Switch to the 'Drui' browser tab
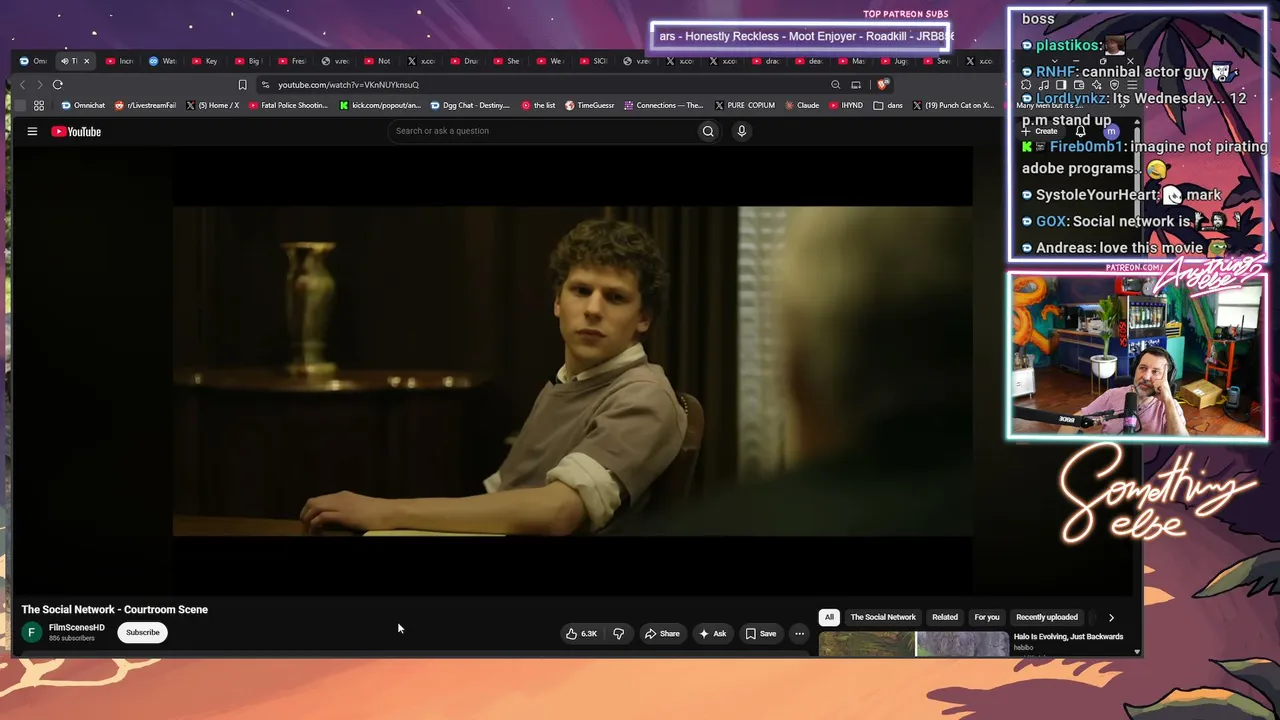1280x720 pixels. [465, 61]
